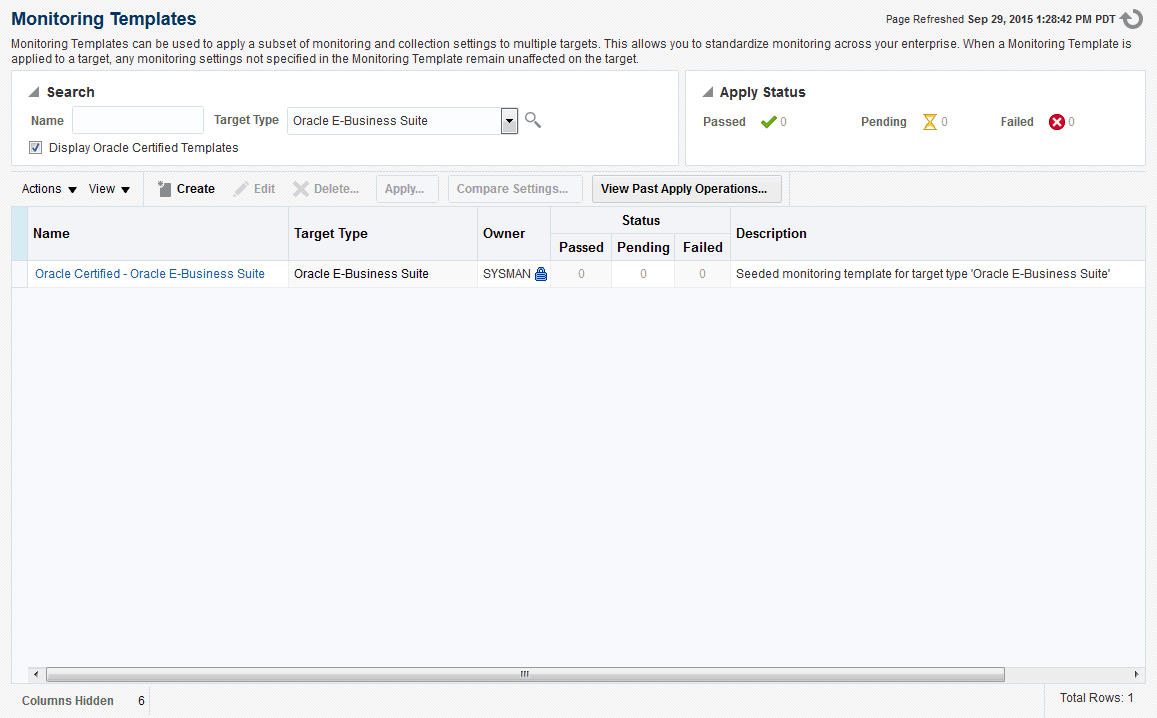Click the scrollbar left arrow
Screen dimensions: 1157x718
(x=36, y=674)
